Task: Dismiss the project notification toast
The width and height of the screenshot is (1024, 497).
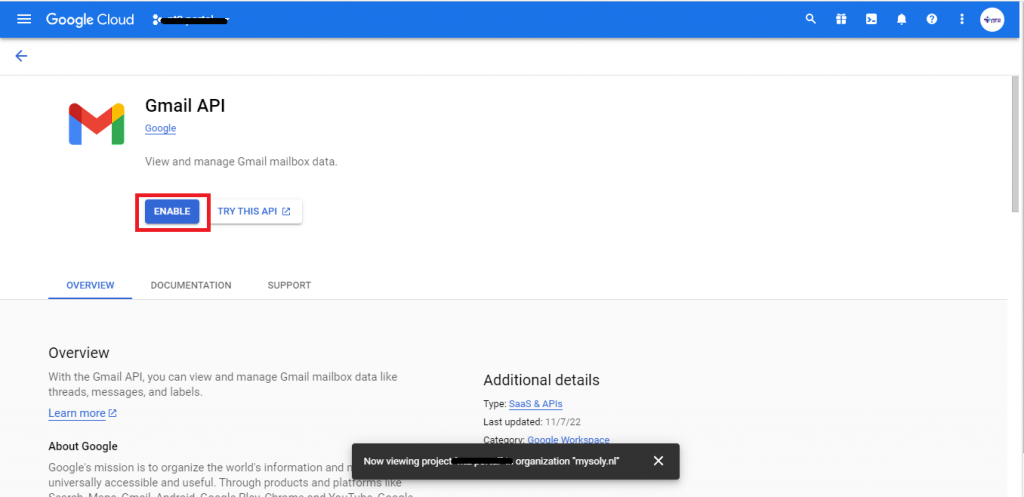Action: 658,461
